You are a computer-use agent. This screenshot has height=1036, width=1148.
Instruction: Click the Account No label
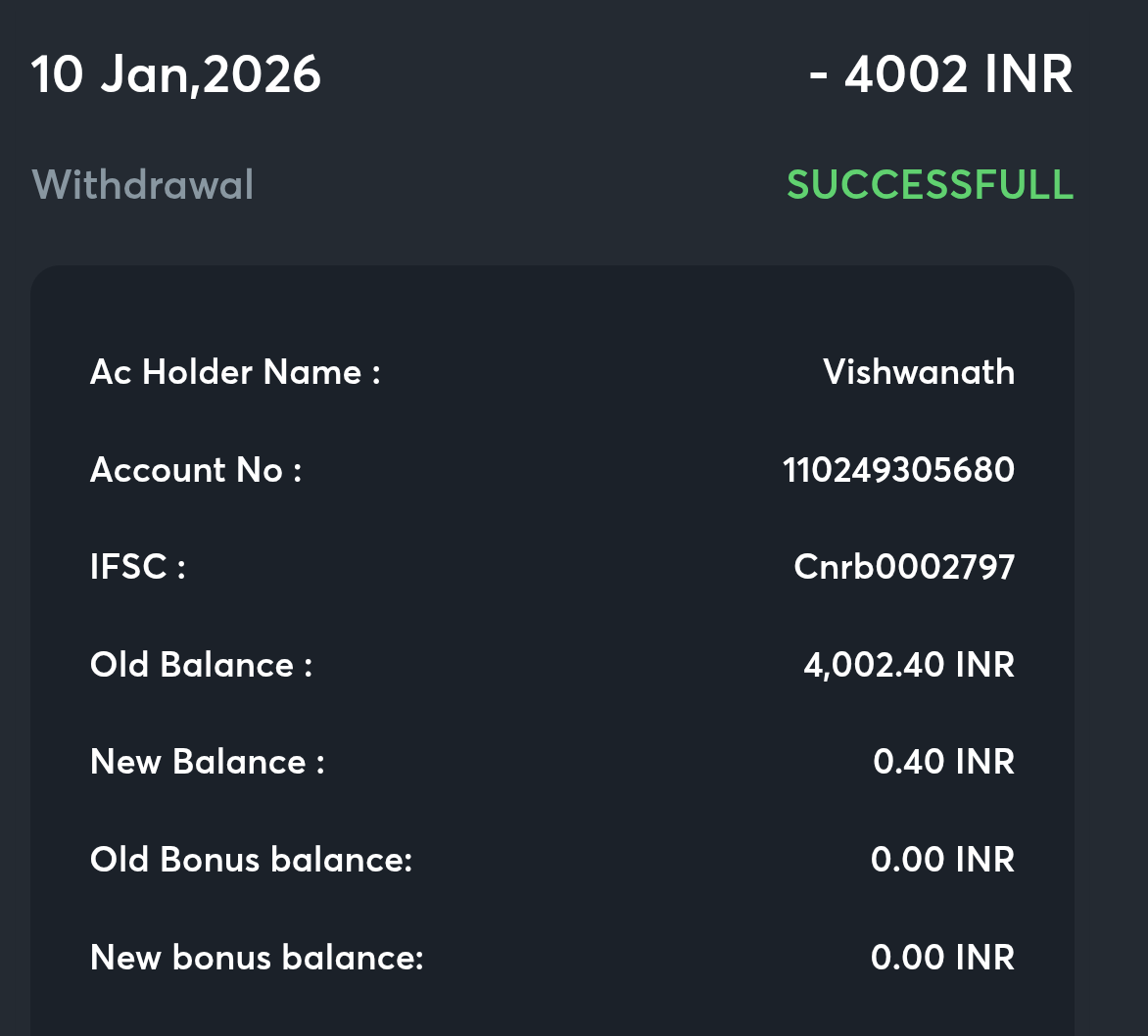pyautogui.click(x=196, y=470)
